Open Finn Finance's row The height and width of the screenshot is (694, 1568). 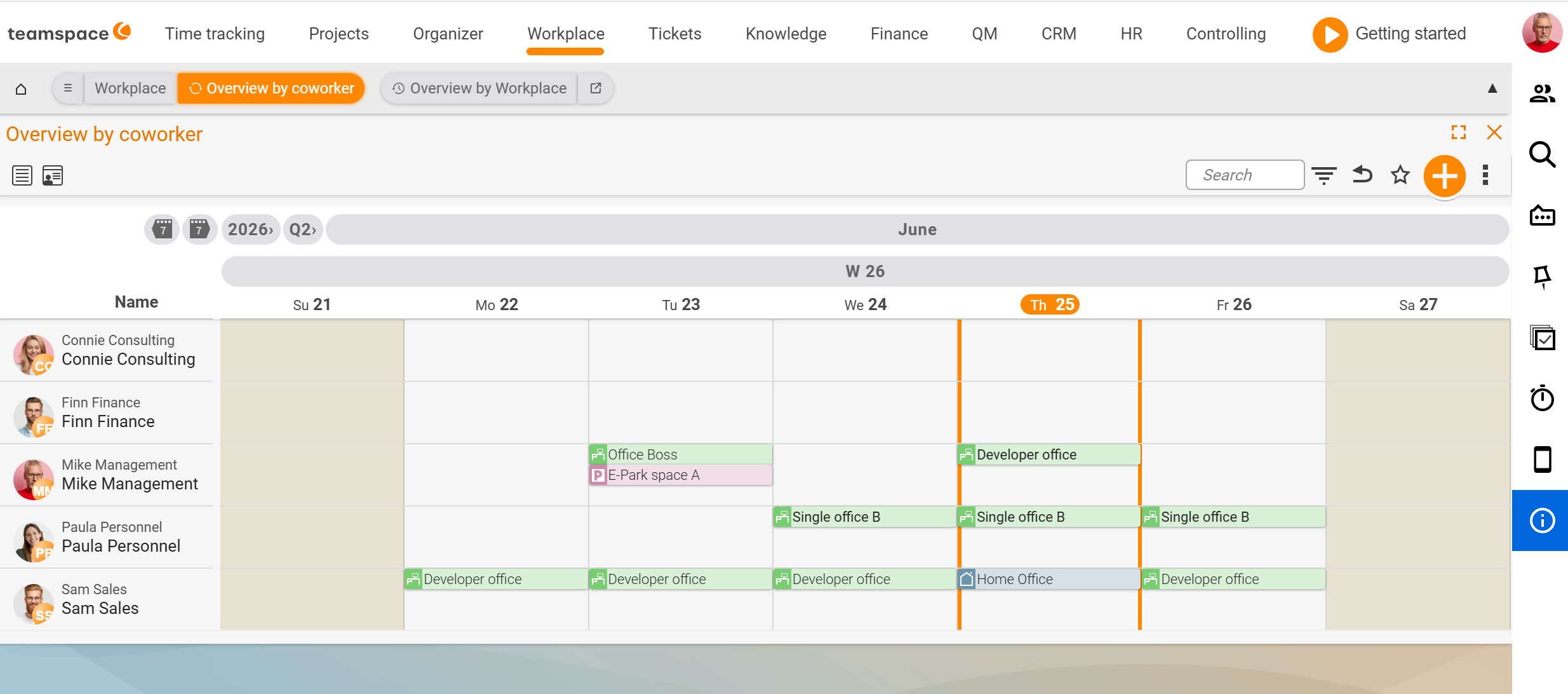(107, 413)
